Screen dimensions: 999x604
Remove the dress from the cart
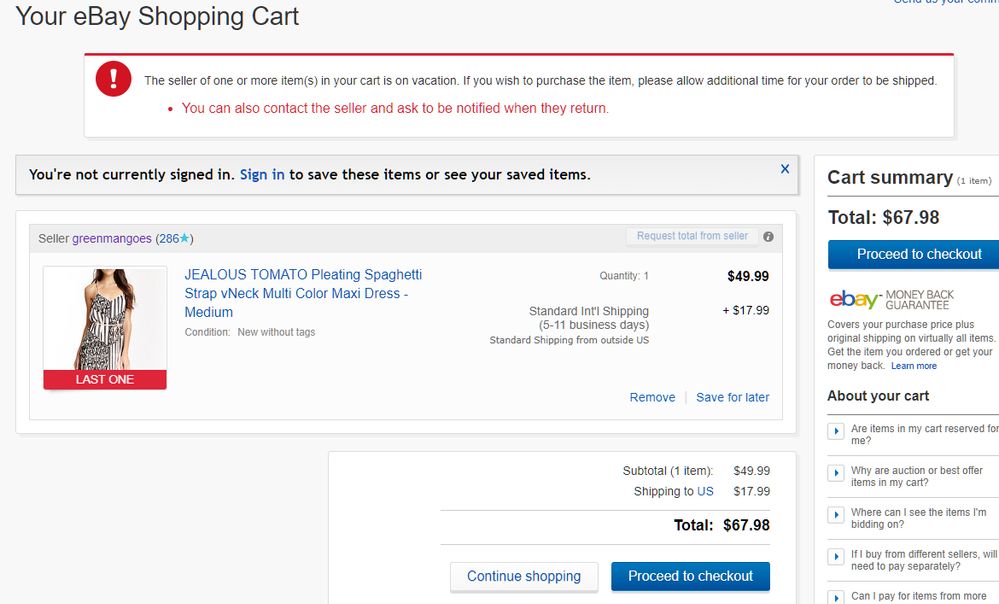click(652, 397)
